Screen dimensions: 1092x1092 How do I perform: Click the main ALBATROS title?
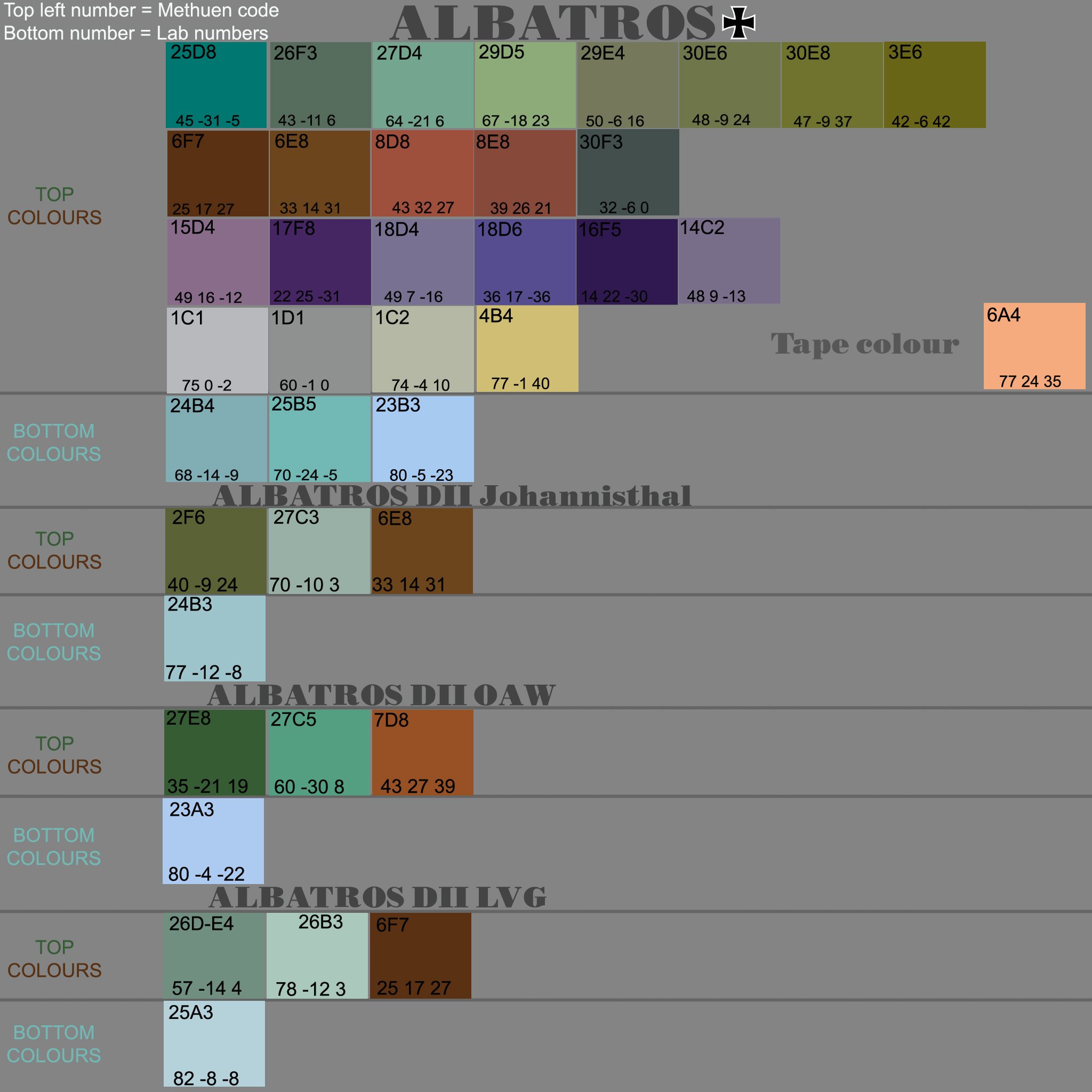pos(553,22)
